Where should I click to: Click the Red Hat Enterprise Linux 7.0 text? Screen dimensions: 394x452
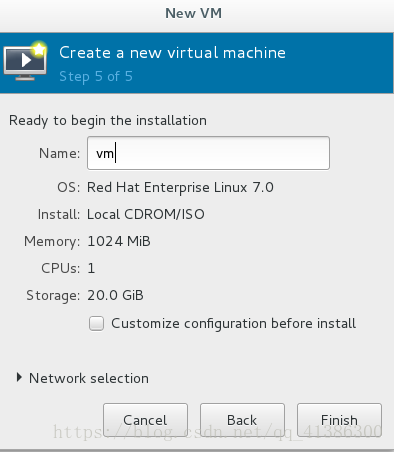pos(180,187)
